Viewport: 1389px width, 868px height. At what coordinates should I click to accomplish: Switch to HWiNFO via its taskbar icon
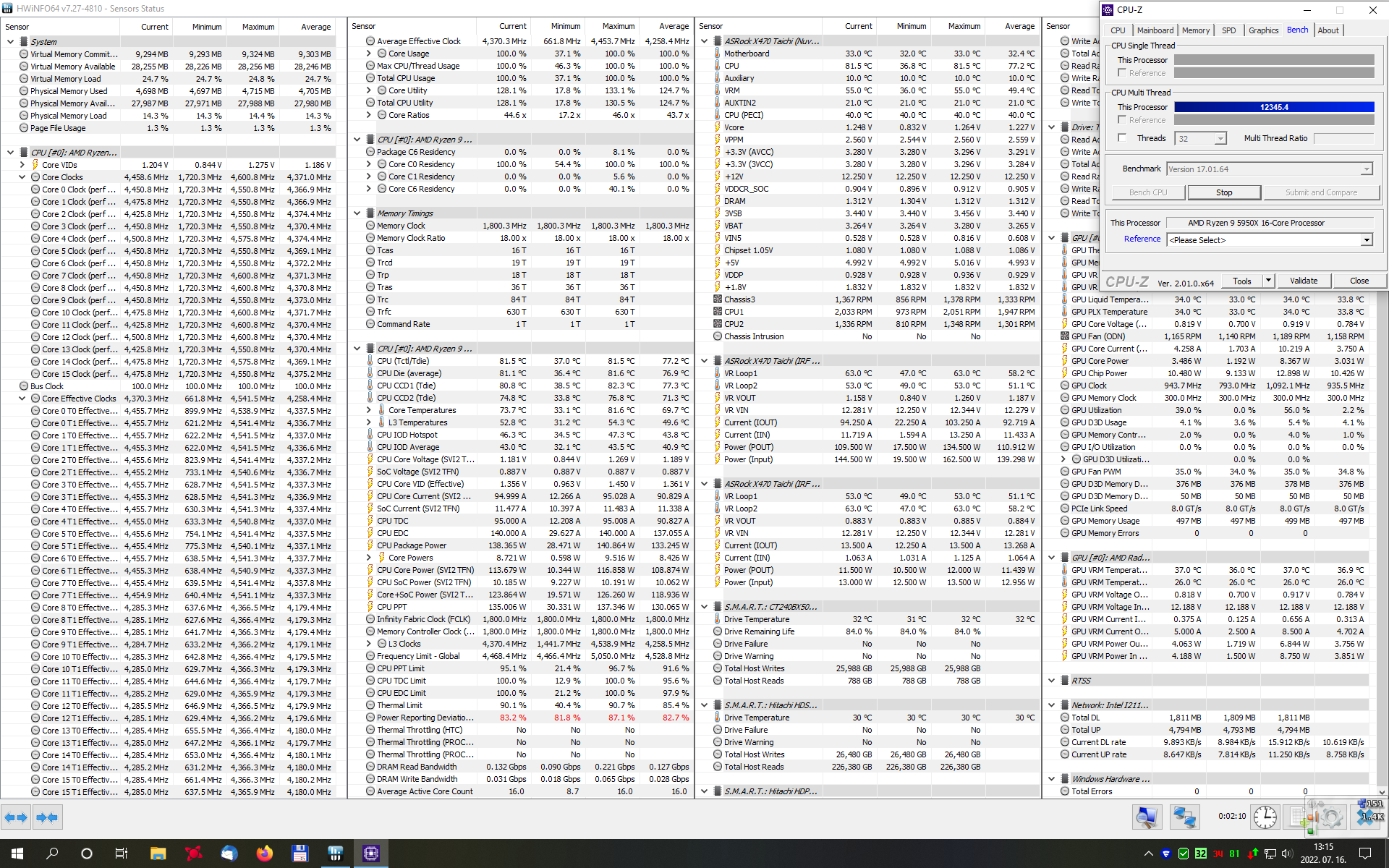click(x=336, y=854)
